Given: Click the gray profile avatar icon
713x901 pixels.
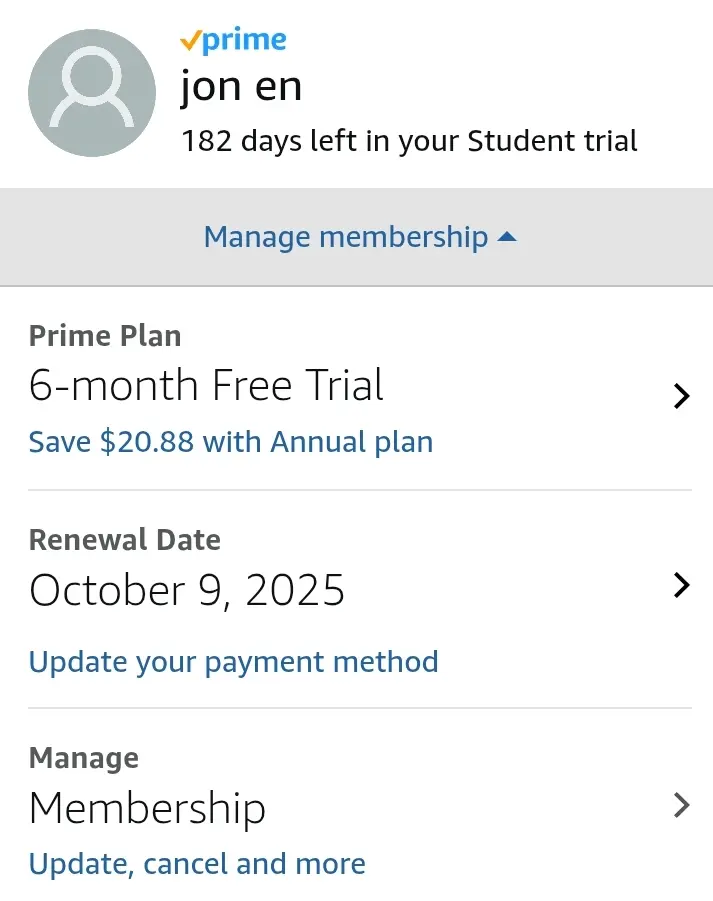Looking at the screenshot, I should (92, 93).
